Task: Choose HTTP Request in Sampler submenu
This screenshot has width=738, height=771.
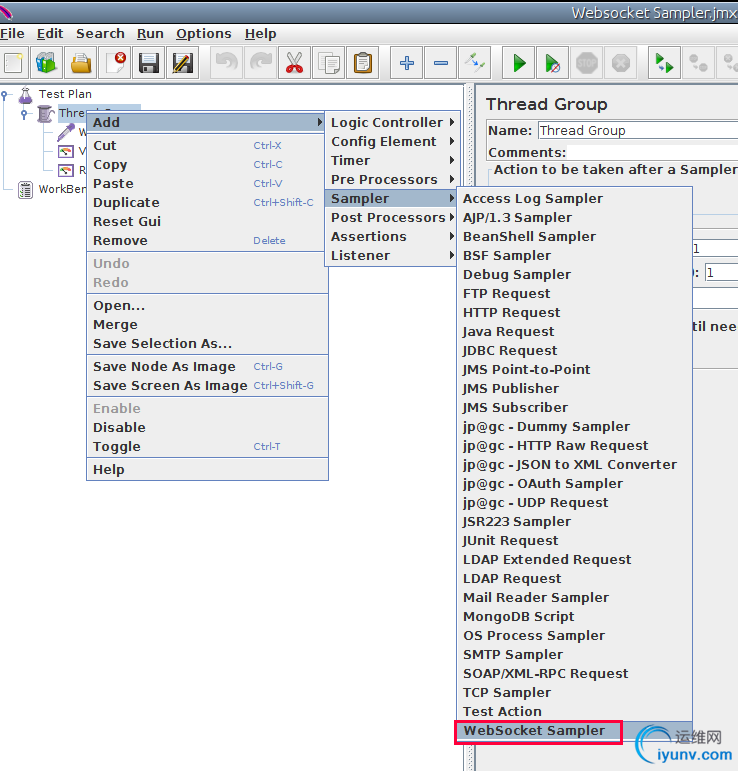Action: point(511,313)
